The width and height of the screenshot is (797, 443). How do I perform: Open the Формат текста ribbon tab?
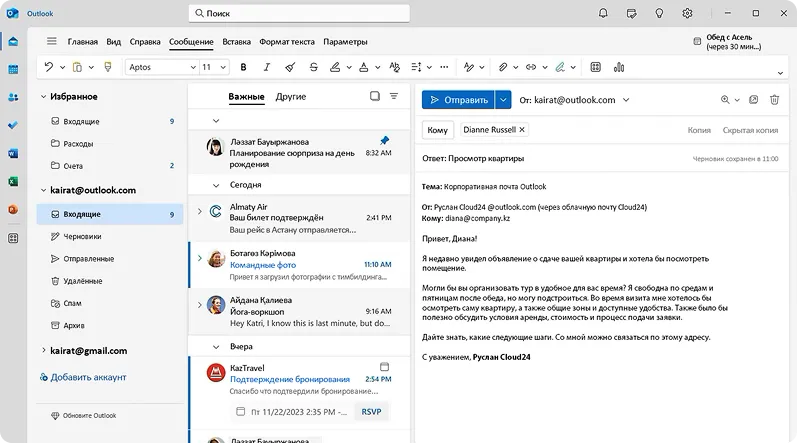pos(287,42)
